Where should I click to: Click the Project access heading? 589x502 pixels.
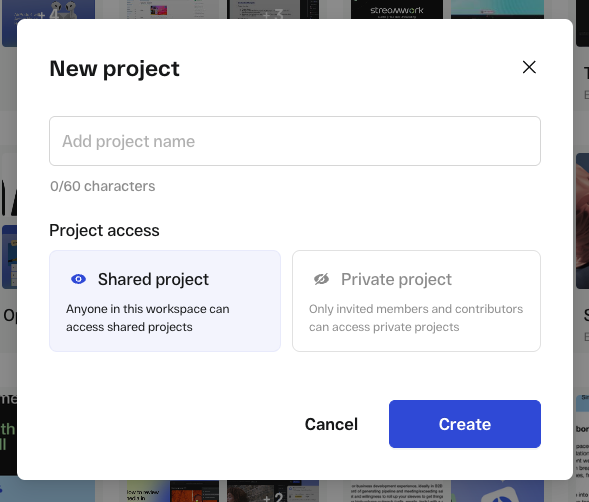pyautogui.click(x=104, y=230)
